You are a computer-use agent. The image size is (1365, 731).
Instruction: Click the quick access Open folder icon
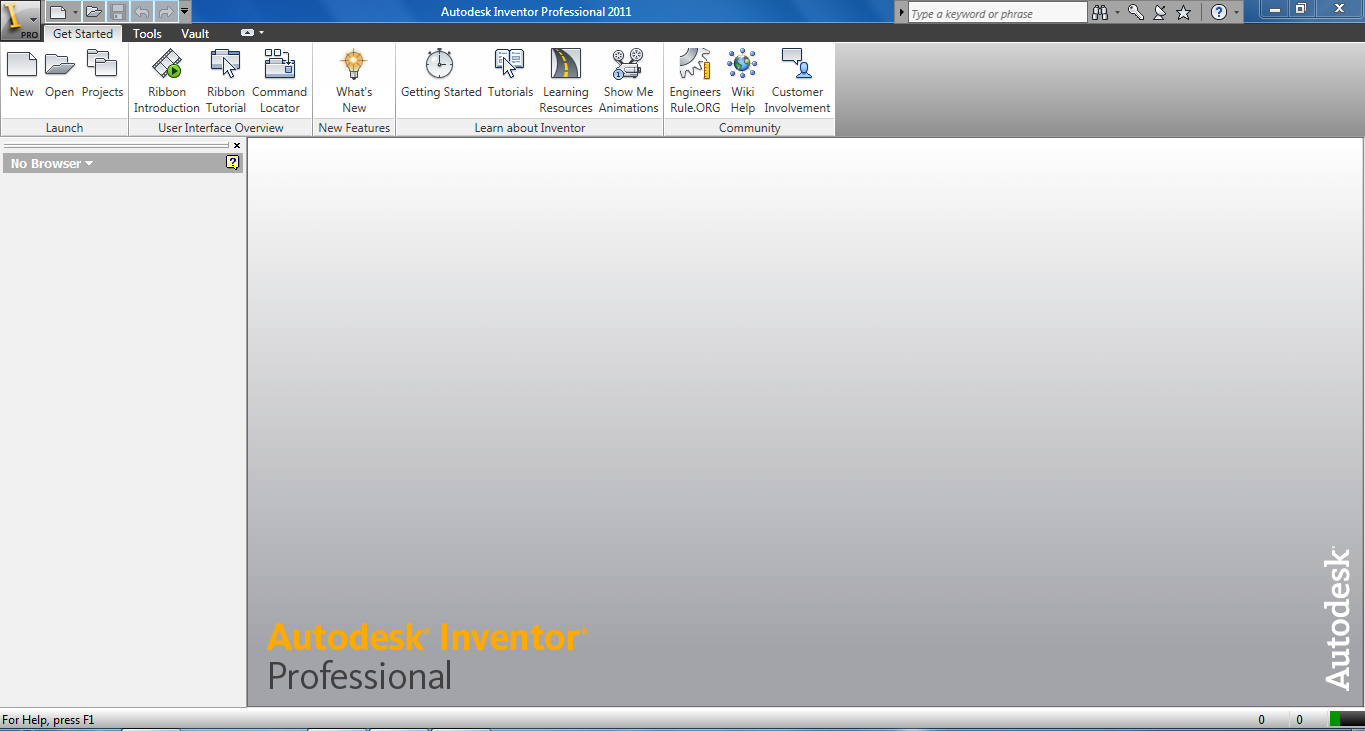[93, 12]
